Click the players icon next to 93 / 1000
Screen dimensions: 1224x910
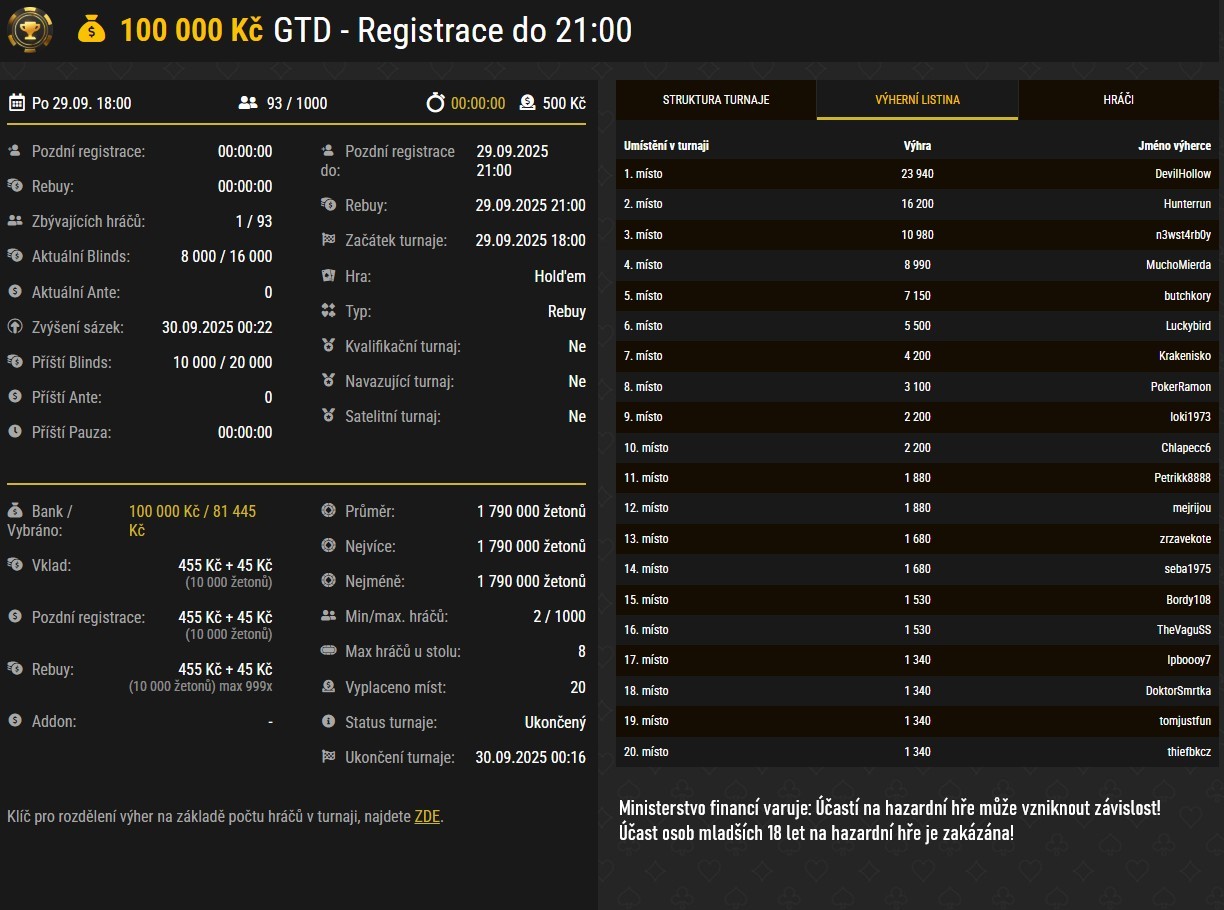tap(248, 103)
